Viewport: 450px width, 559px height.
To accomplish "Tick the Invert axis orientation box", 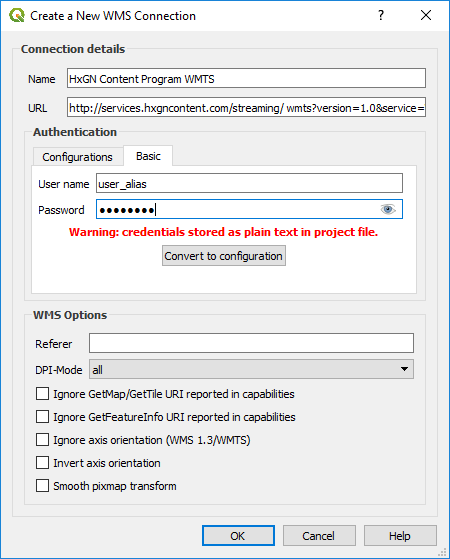I will pos(42,463).
